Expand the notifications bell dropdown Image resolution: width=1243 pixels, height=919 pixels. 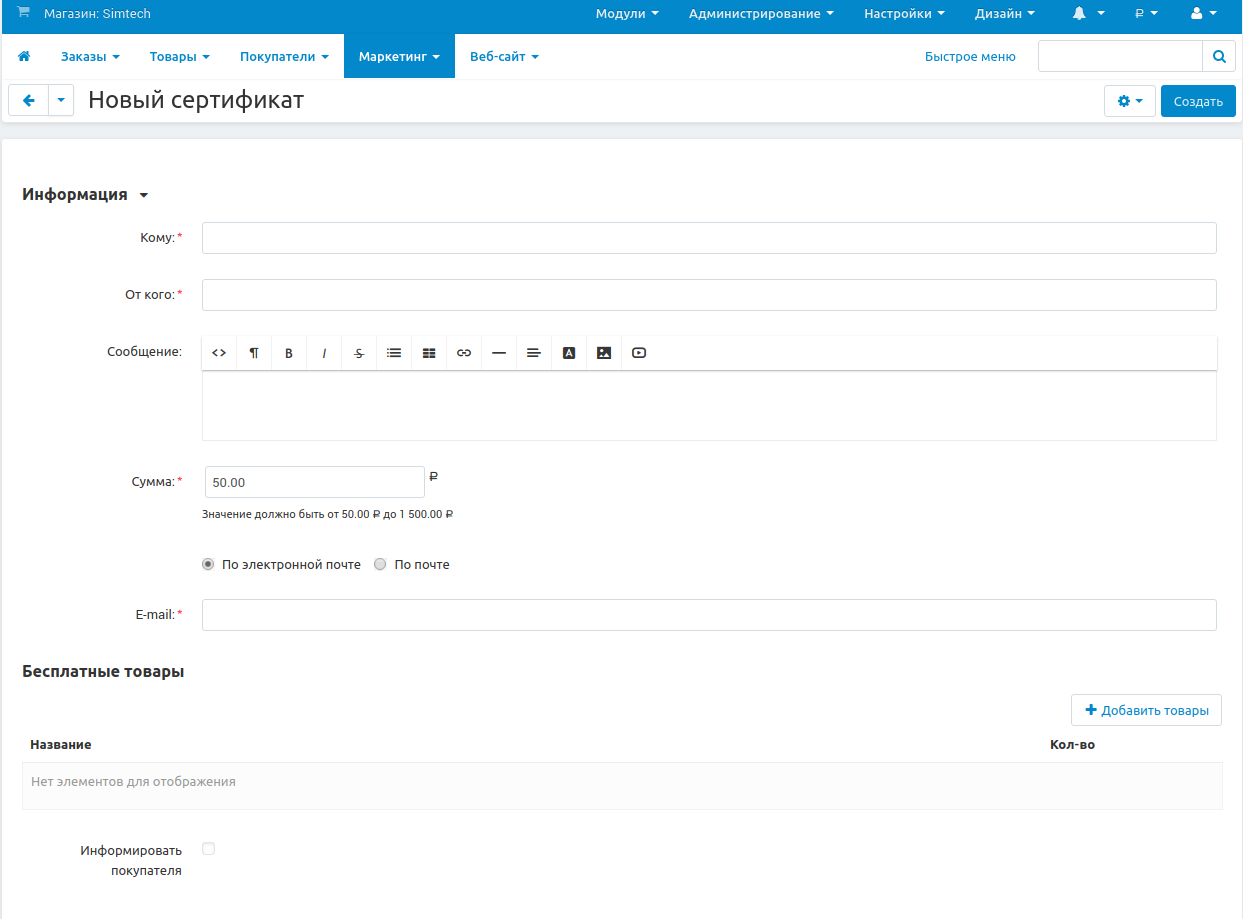pyautogui.click(x=1088, y=14)
